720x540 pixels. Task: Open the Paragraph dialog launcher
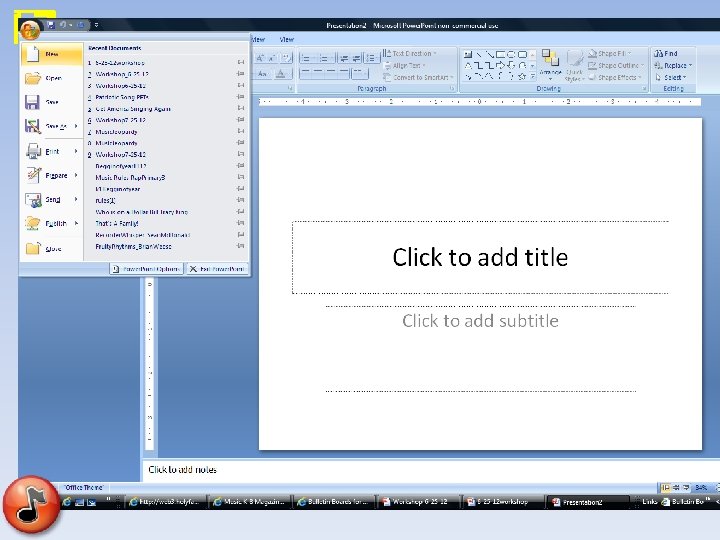pos(452,88)
